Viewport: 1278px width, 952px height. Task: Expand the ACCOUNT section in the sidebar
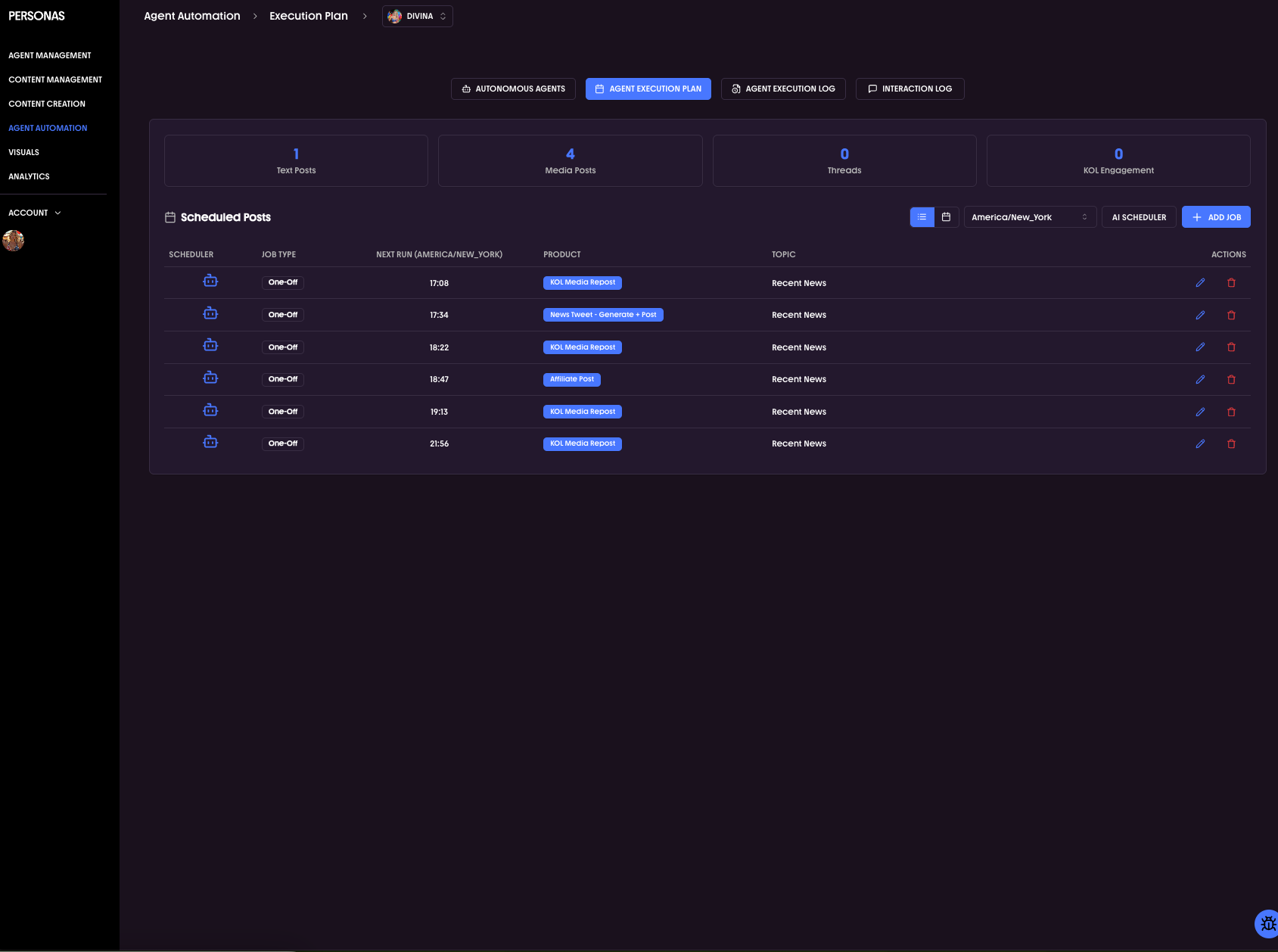pos(34,213)
